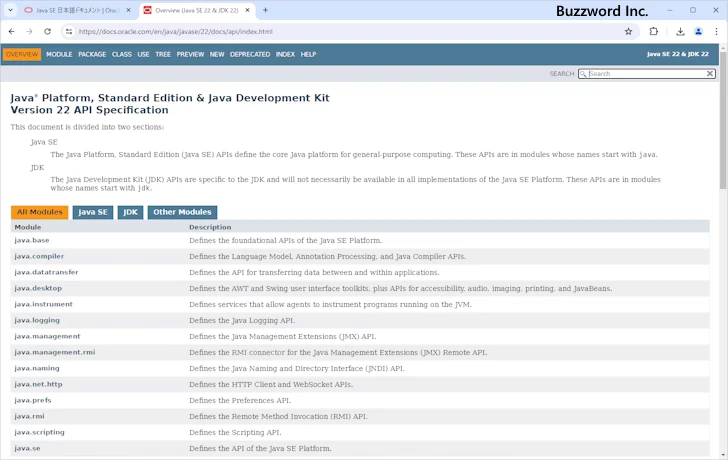The height and width of the screenshot is (460, 728).
Task: Open the browser downloads panel
Action: [680, 32]
